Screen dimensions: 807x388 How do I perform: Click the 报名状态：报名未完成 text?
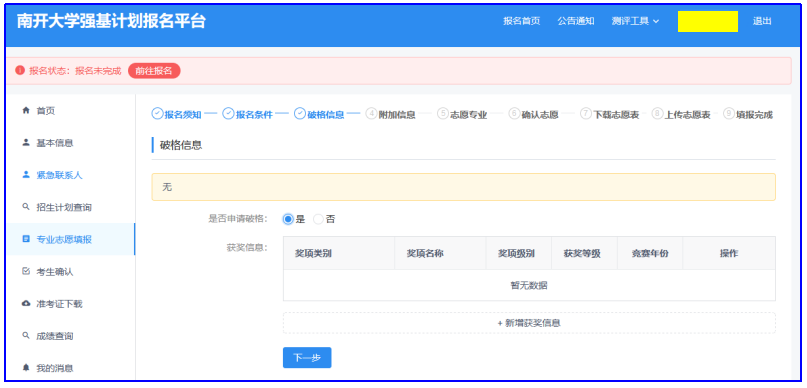tap(75, 71)
